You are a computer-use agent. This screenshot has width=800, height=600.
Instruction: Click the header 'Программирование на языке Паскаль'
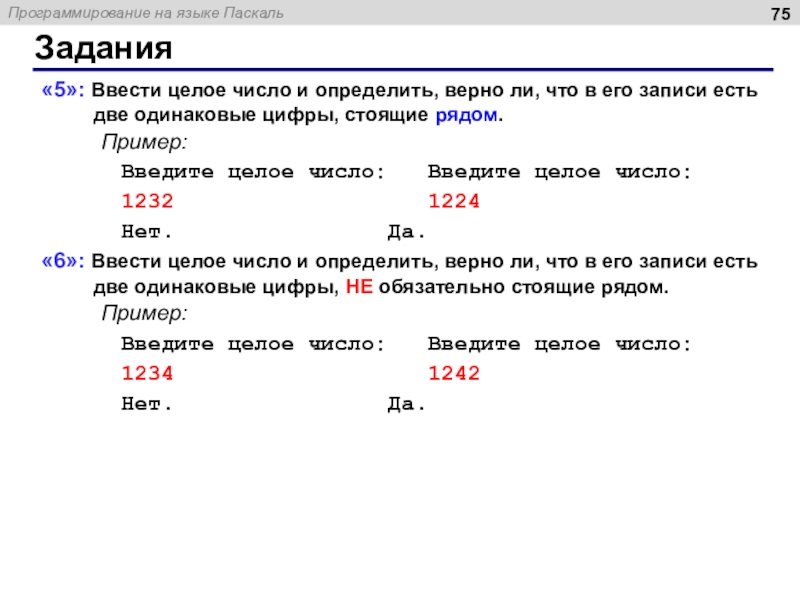(x=146, y=13)
